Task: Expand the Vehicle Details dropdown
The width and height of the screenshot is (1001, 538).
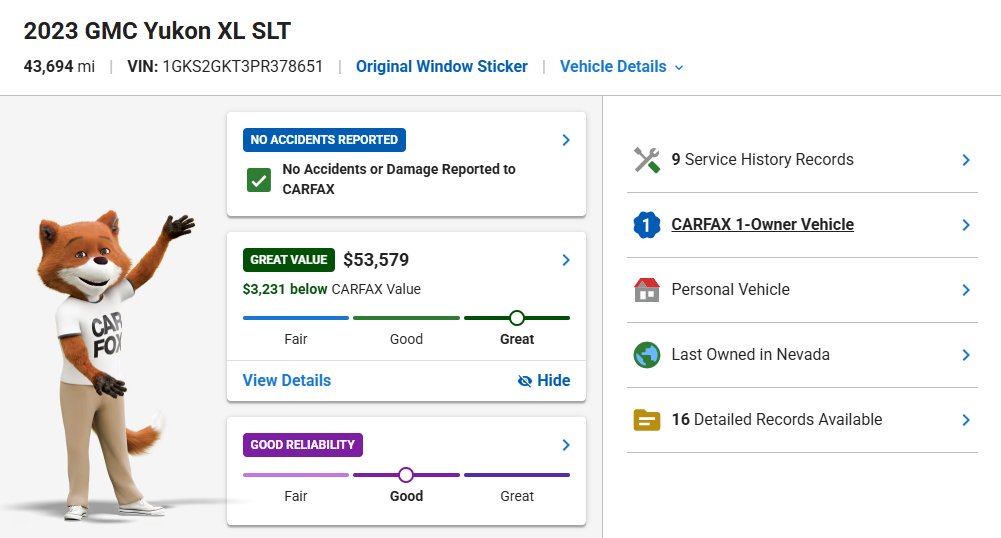Action: [x=621, y=66]
